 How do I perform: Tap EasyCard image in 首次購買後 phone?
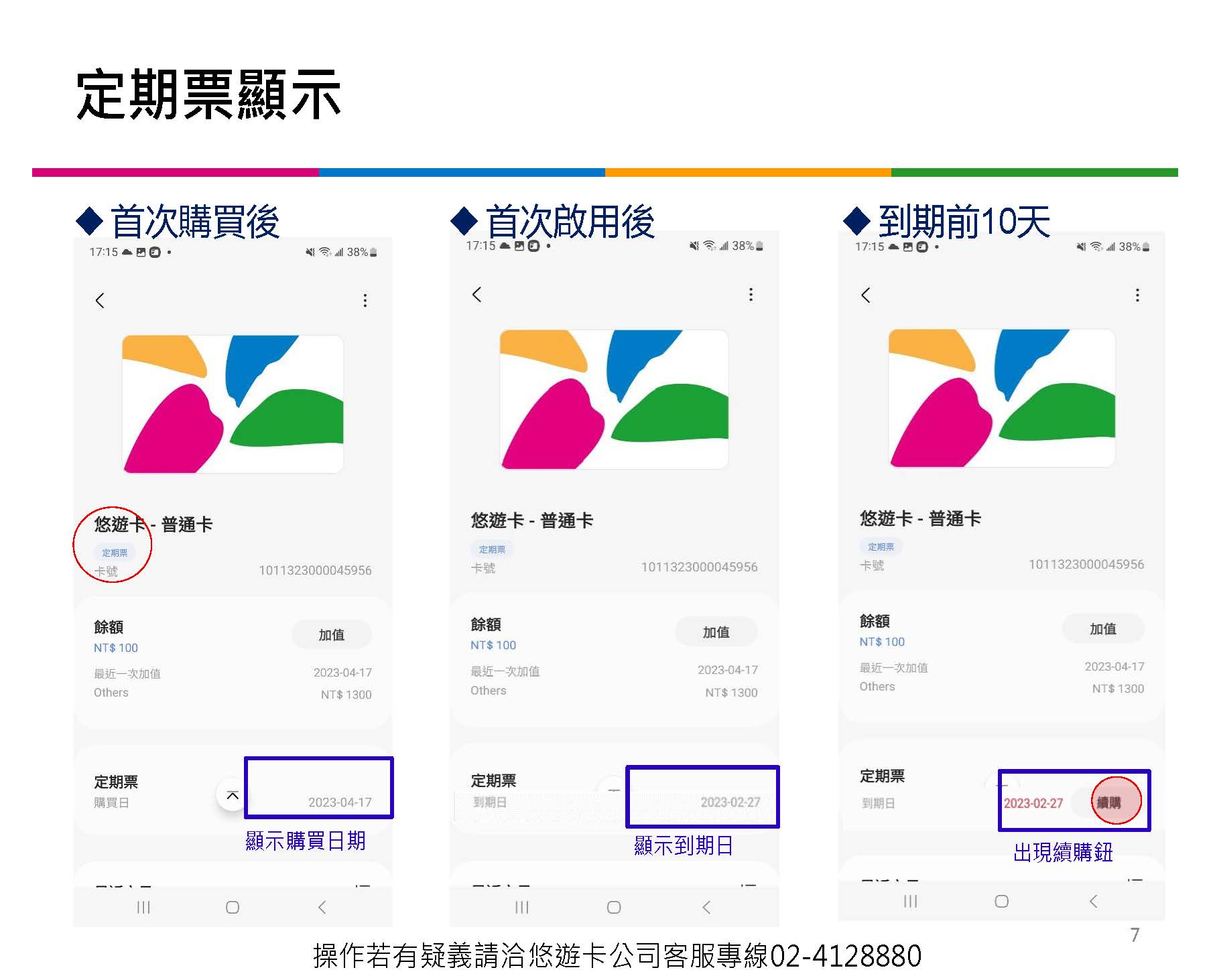[x=233, y=405]
